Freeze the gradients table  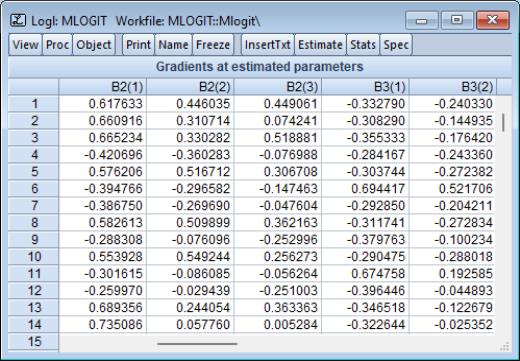coord(213,44)
